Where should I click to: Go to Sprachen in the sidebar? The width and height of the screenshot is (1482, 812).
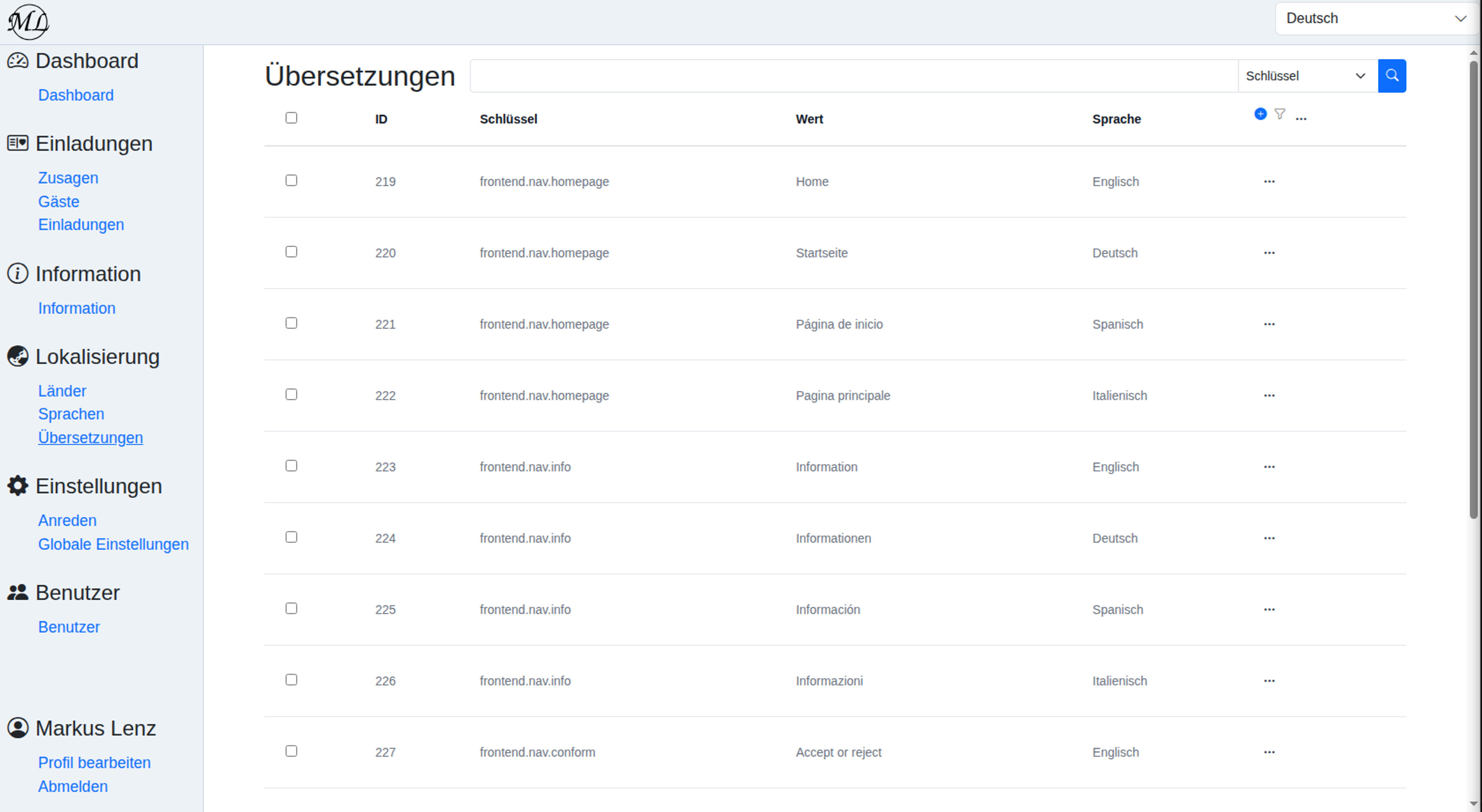click(x=71, y=414)
